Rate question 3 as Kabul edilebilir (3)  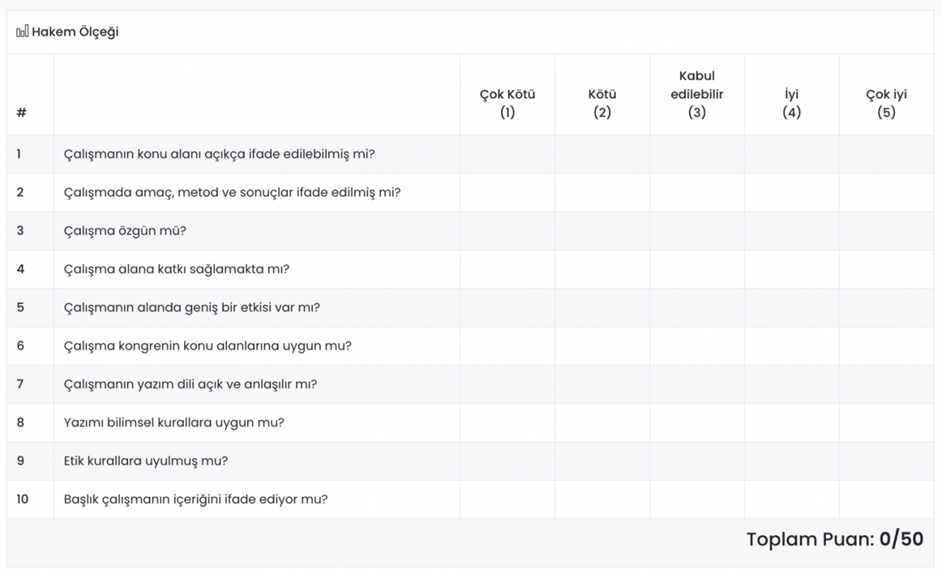(697, 231)
